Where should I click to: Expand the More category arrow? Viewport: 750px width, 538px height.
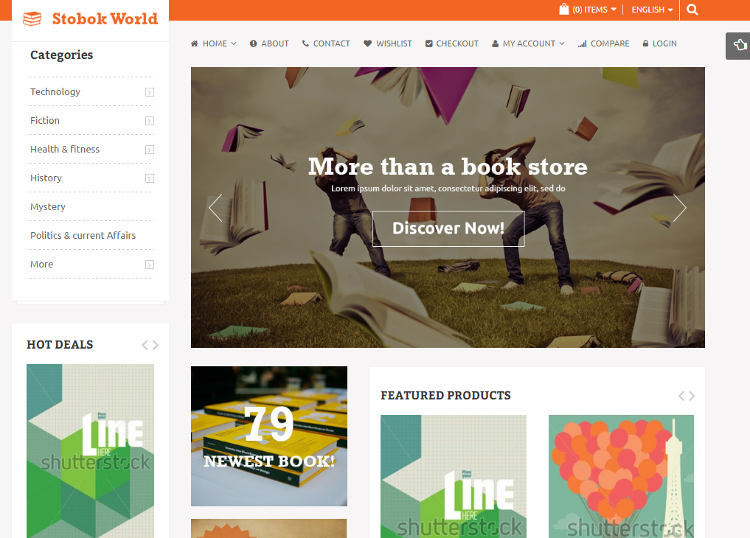pos(149,264)
